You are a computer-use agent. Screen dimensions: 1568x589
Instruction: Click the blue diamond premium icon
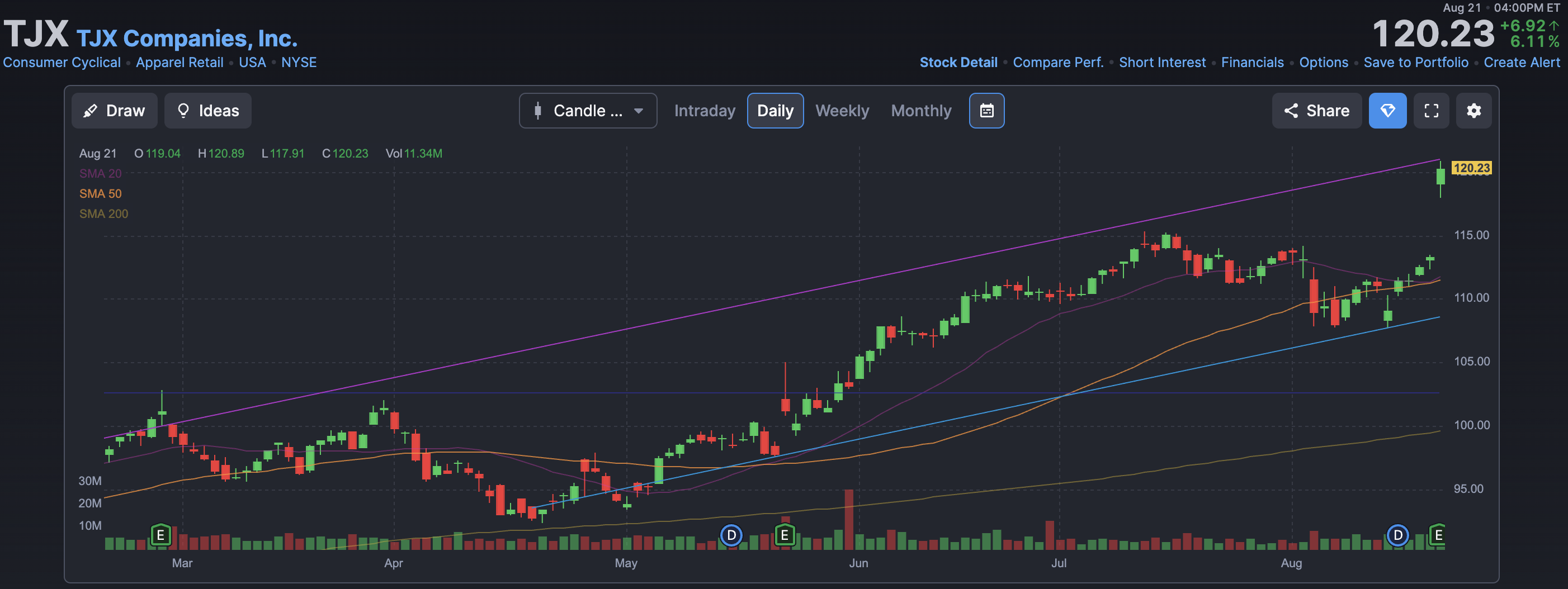tap(1387, 111)
